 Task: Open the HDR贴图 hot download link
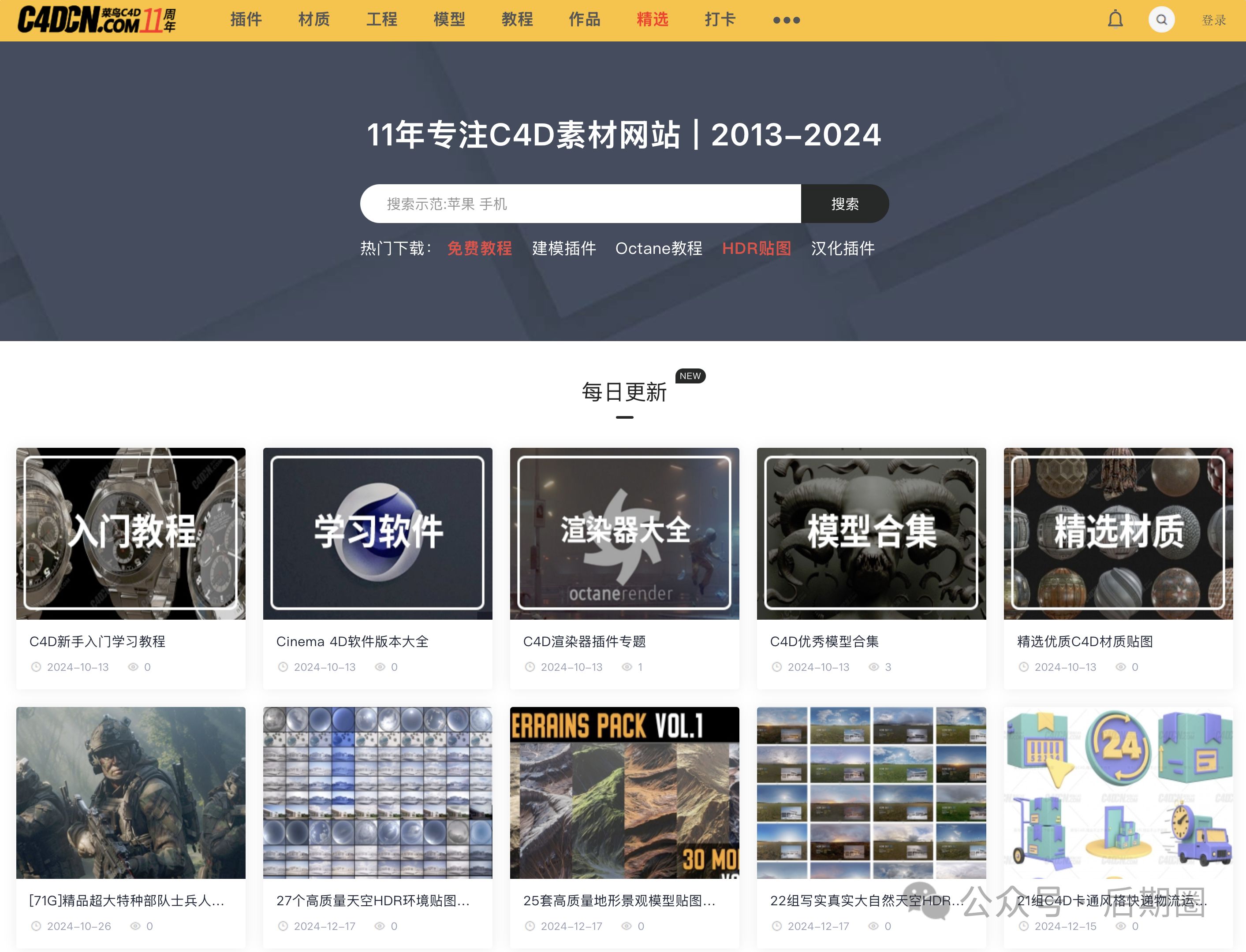coord(756,248)
